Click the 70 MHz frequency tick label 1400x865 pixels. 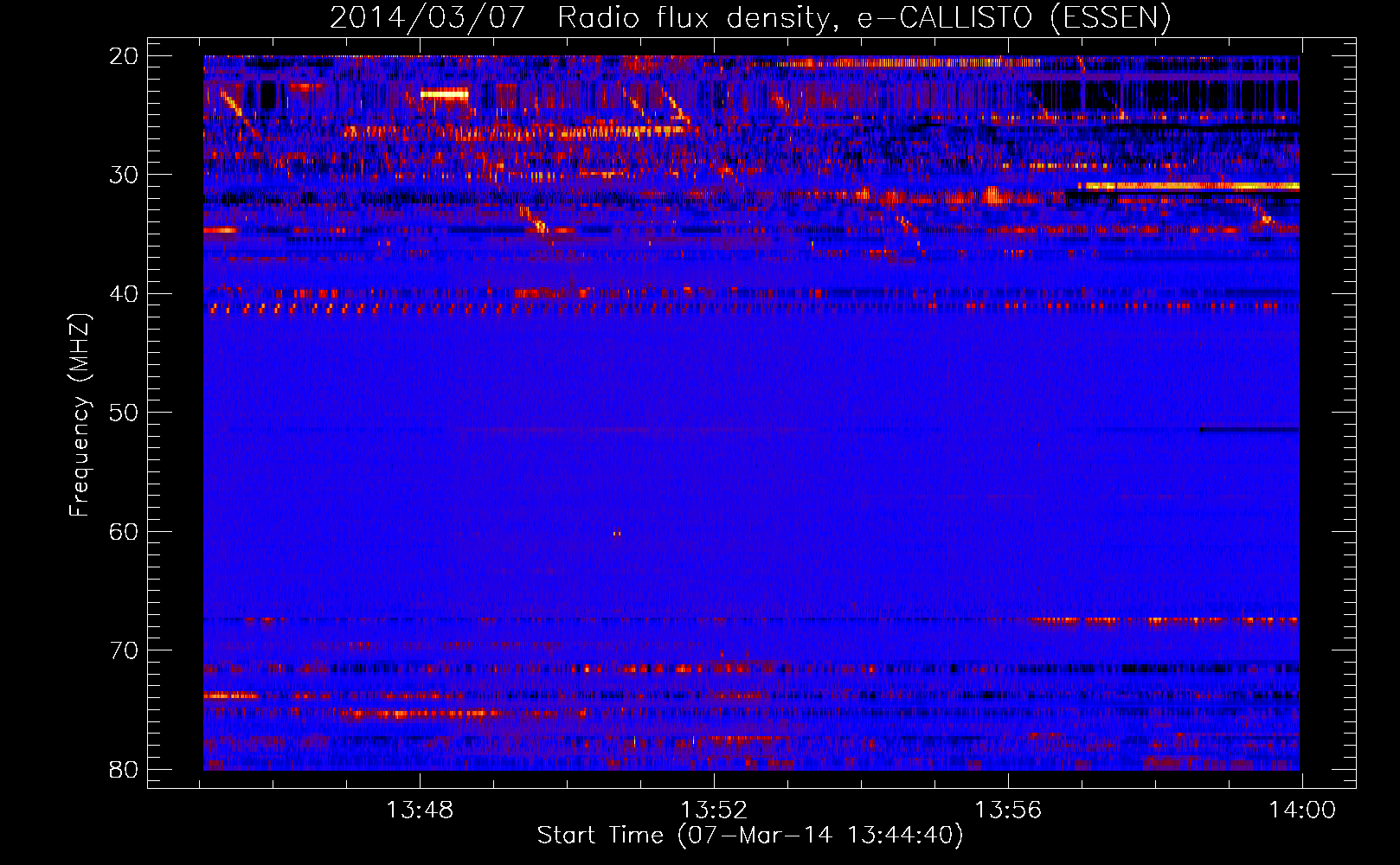coord(124,650)
